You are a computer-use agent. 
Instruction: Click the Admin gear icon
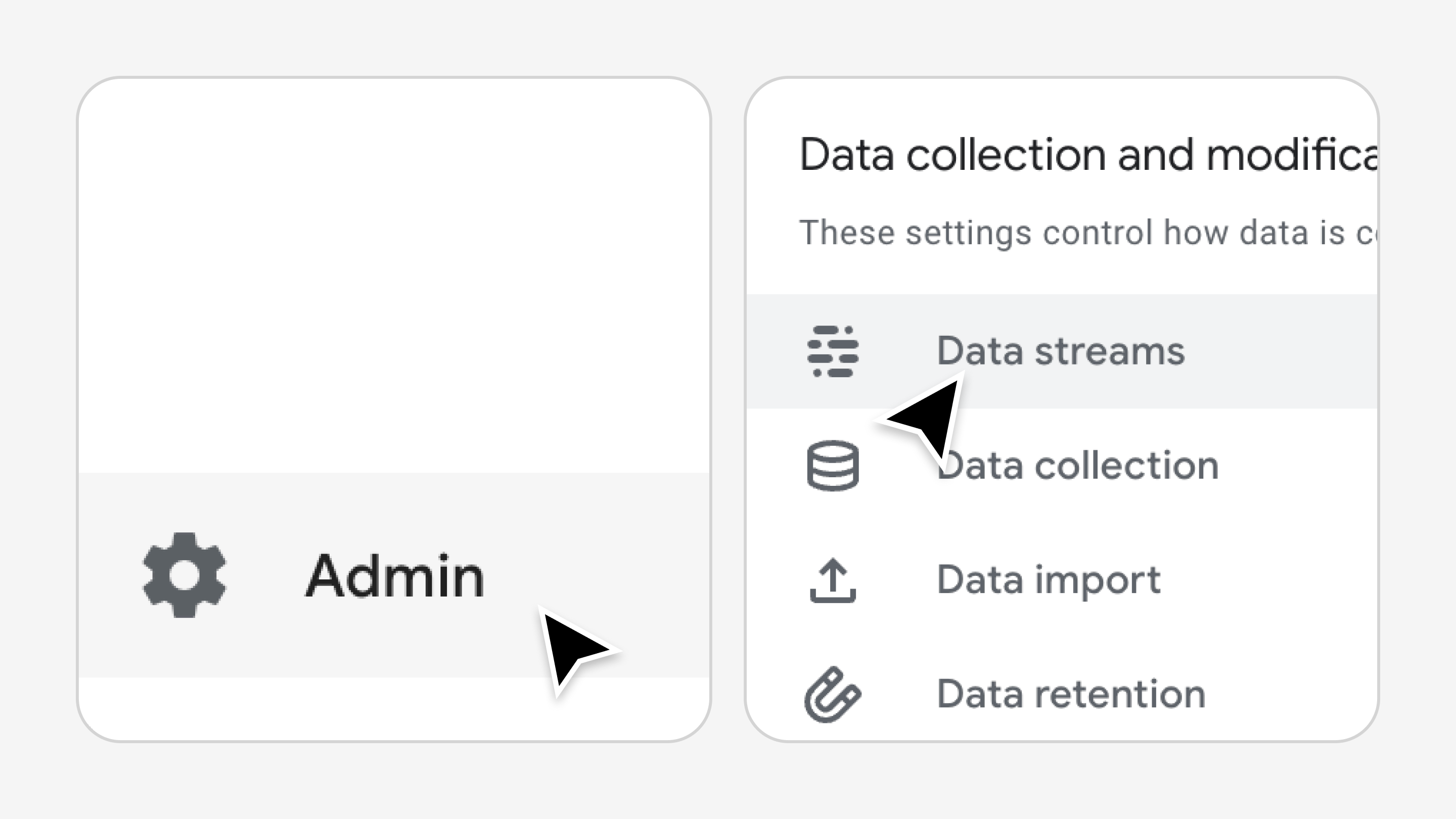click(184, 575)
